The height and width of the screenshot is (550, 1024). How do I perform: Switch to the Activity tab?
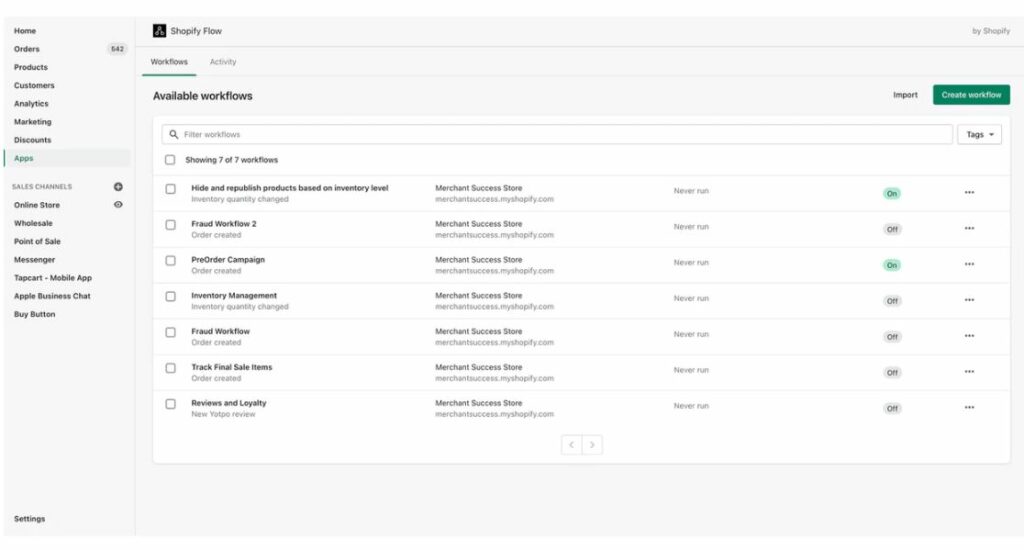point(223,62)
